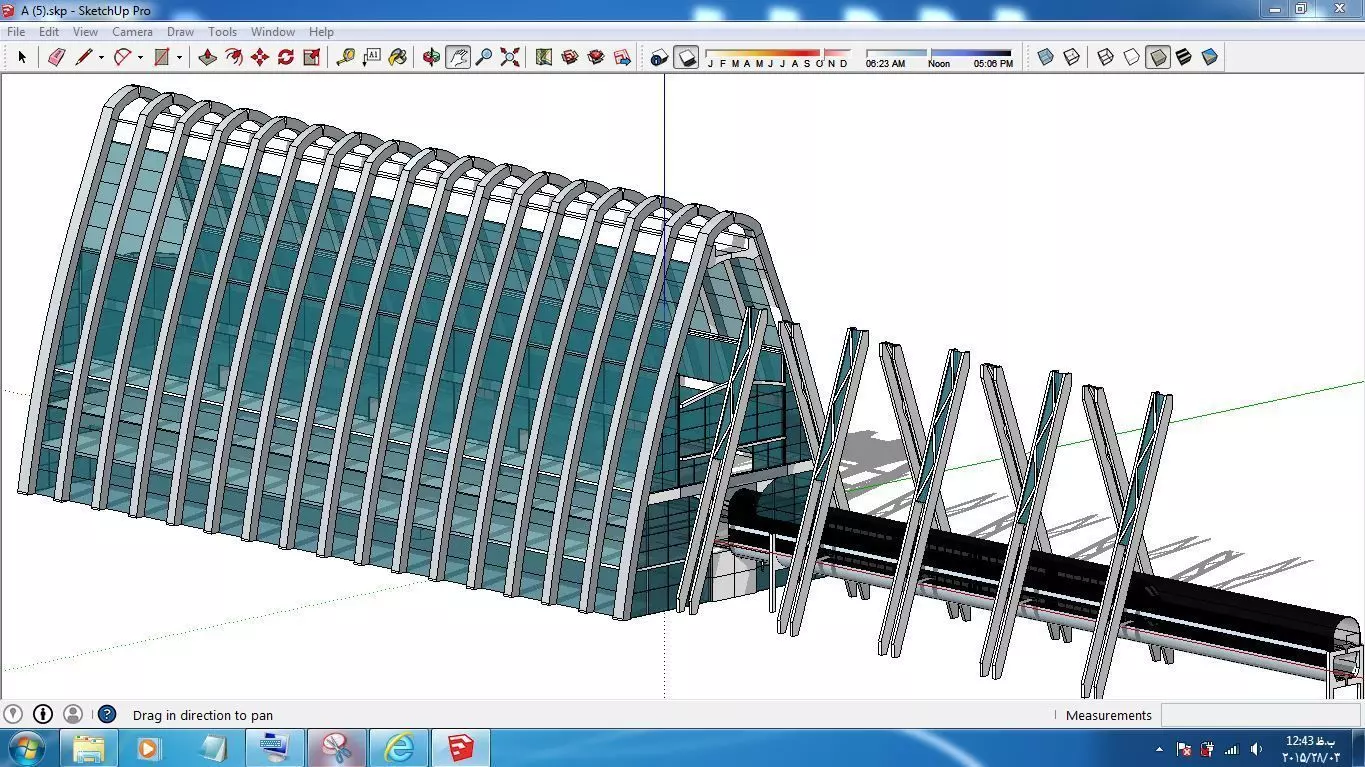This screenshot has width=1365, height=767.
Task: Select the Orbit tool
Action: 431,57
